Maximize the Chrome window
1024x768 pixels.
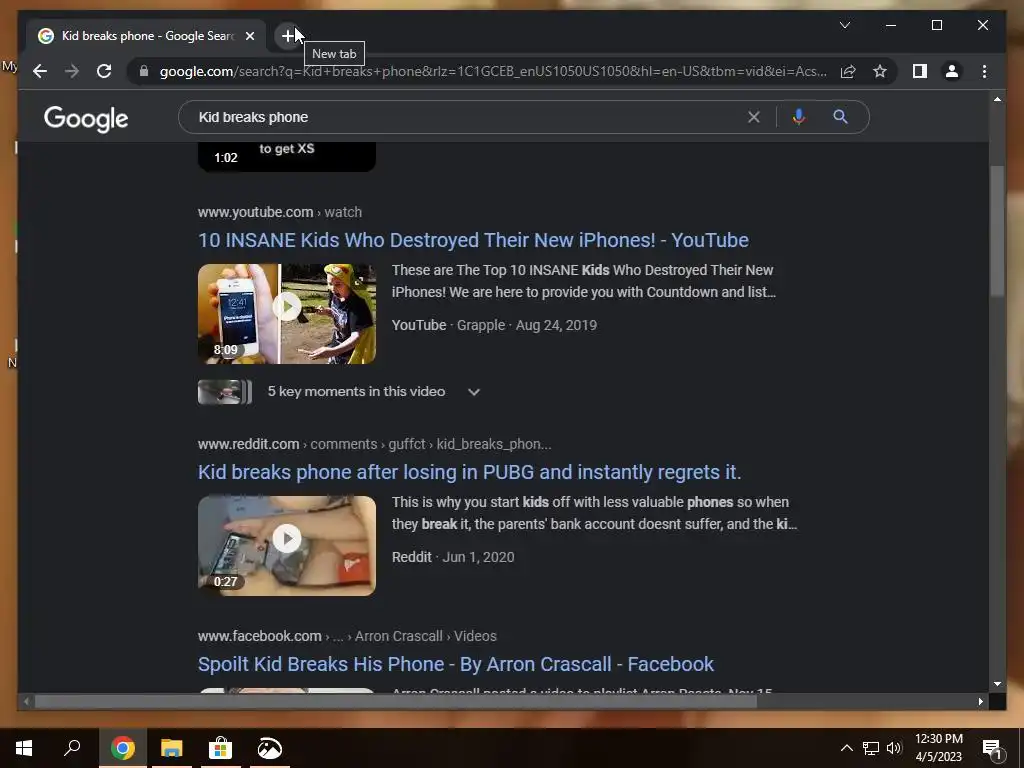tap(936, 25)
